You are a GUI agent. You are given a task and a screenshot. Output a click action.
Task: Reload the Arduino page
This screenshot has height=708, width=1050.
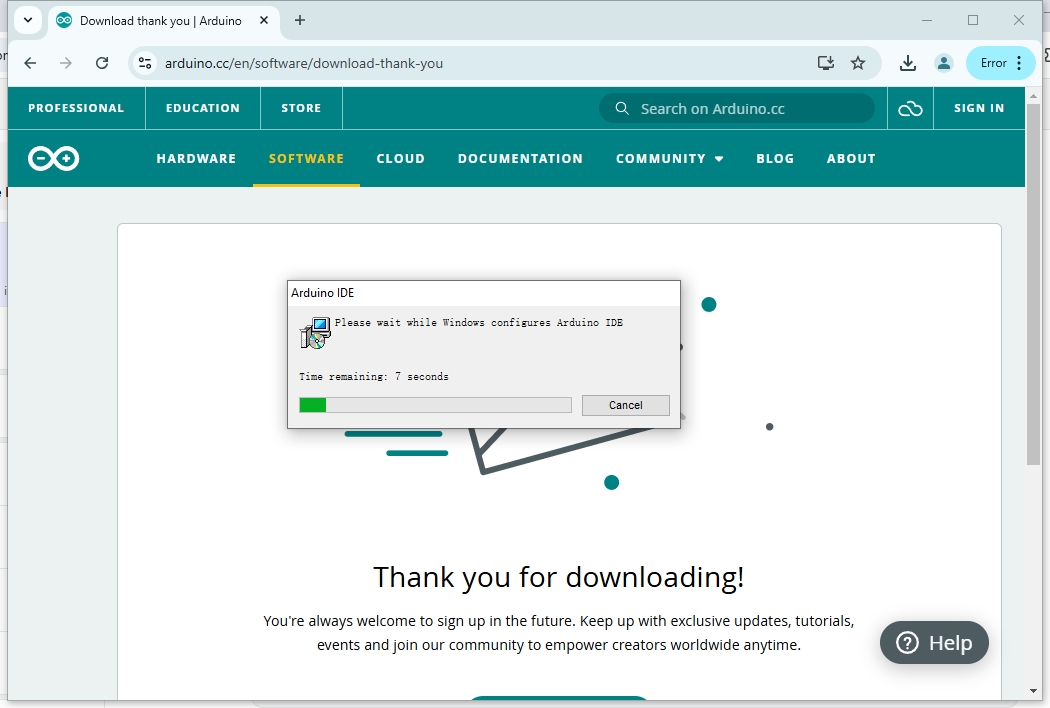click(102, 63)
